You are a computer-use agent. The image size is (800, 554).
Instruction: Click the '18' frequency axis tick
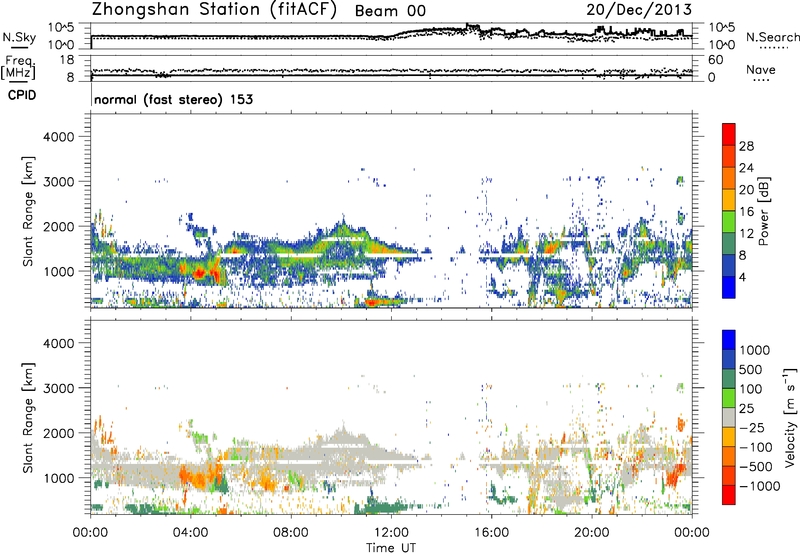67,60
